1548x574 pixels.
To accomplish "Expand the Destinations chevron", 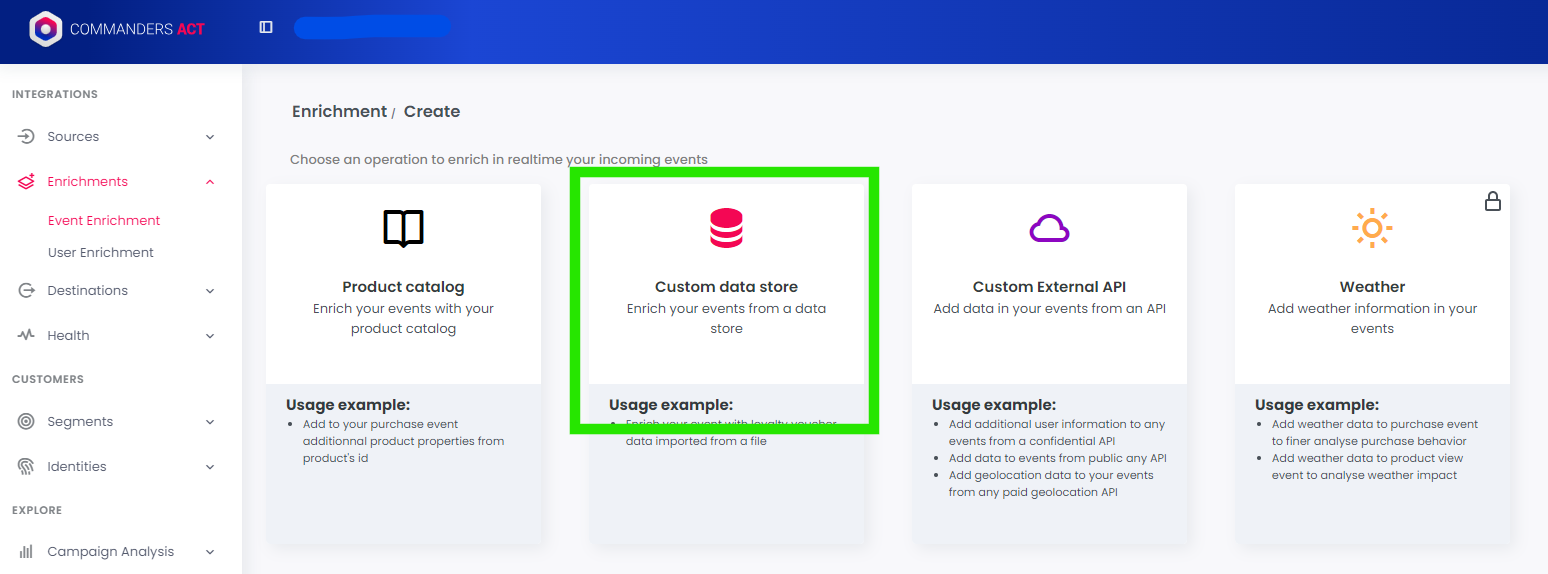I will [210, 291].
